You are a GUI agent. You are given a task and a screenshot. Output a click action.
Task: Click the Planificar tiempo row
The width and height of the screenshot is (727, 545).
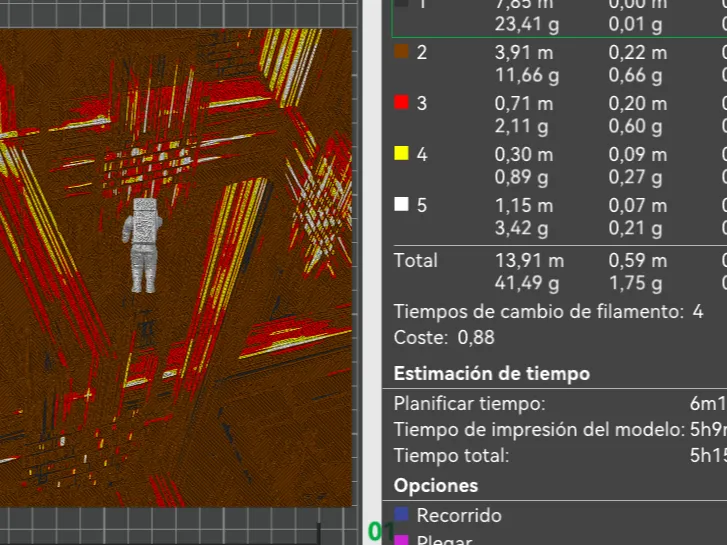[x=470, y=404]
